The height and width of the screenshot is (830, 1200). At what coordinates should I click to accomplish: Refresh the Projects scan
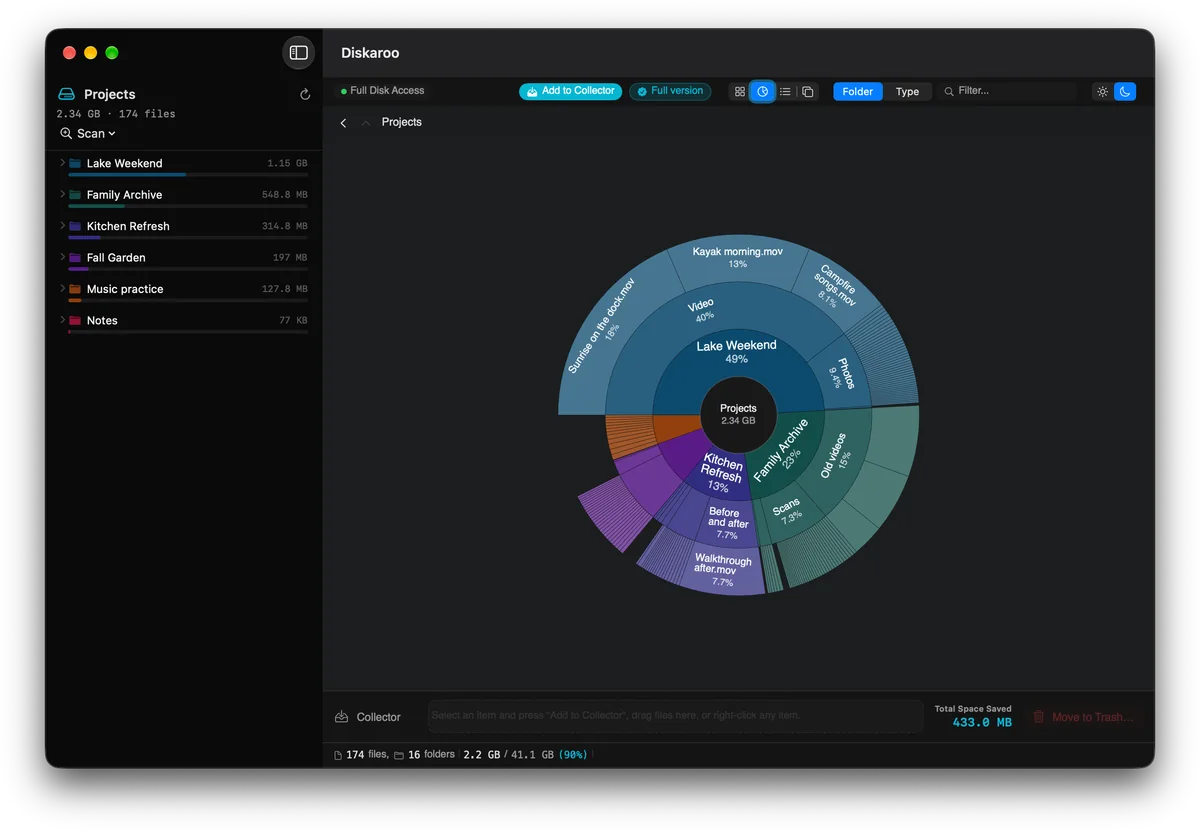point(305,95)
